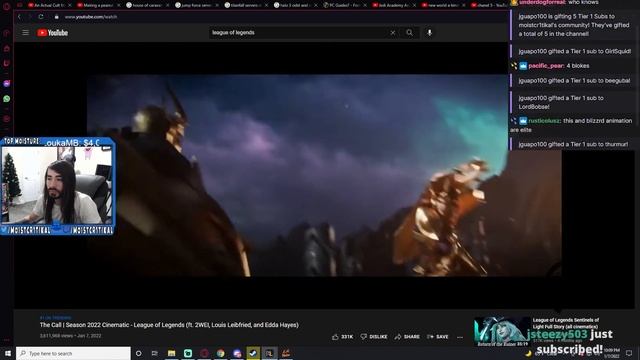This screenshot has height=360, width=640.
Task: Go back with the browser back arrow
Action: pos(19,17)
